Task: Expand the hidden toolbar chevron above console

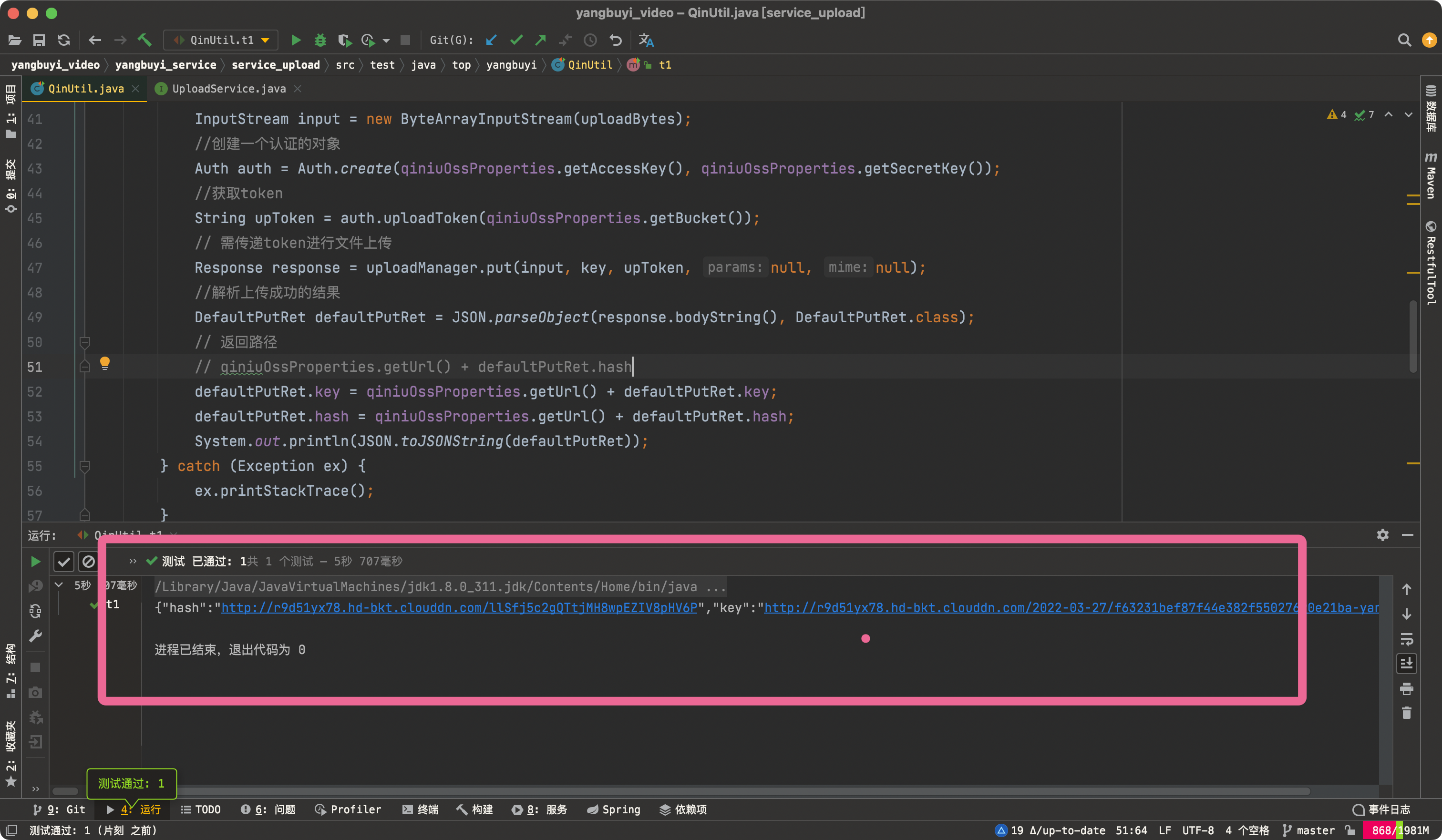Action: click(133, 561)
